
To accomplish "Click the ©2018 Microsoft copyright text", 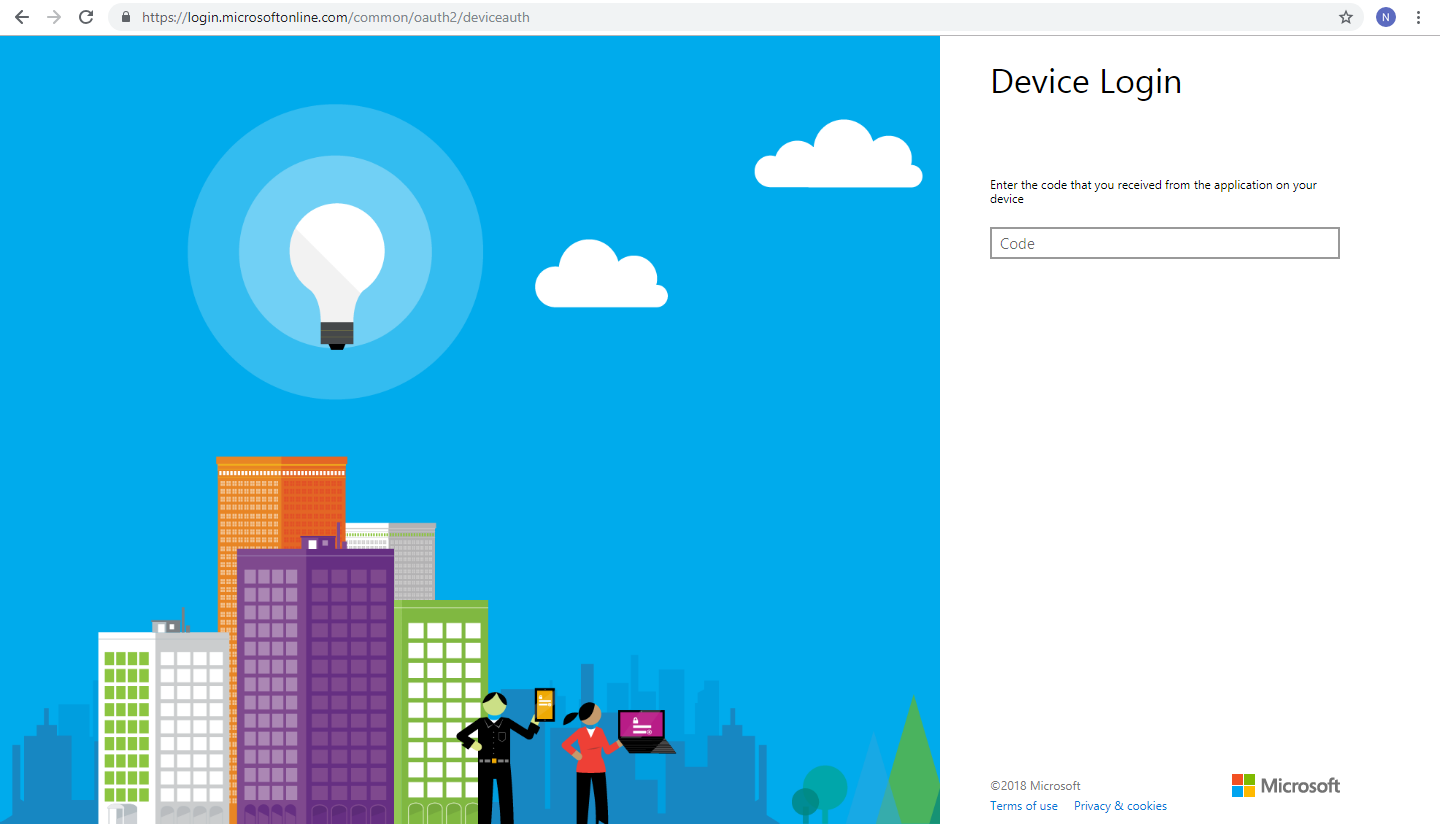I will tap(1035, 786).
